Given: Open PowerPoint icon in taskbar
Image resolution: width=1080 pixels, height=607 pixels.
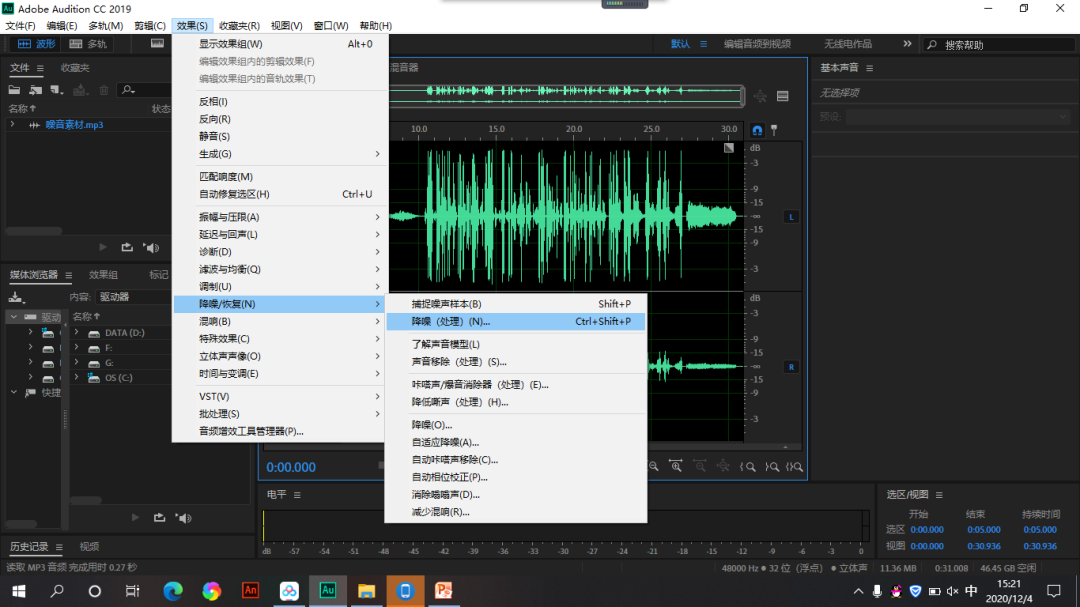Looking at the screenshot, I should (444, 591).
